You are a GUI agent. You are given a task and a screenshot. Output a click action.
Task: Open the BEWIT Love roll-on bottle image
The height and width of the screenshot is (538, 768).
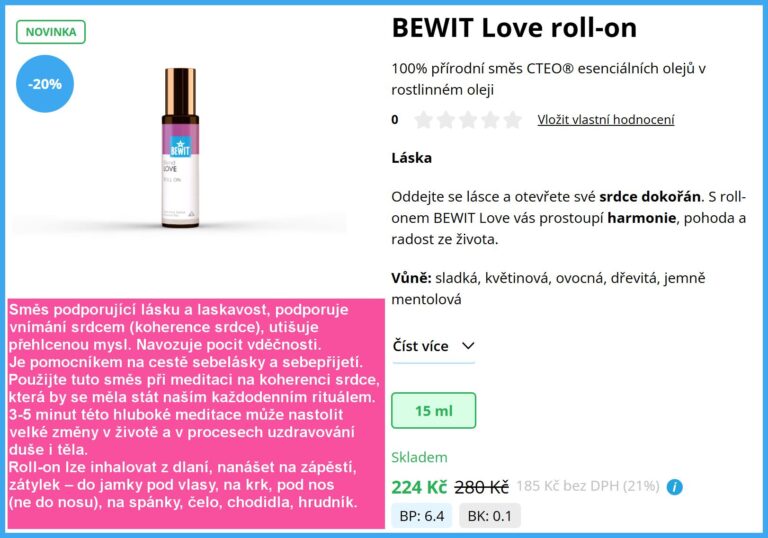180,147
